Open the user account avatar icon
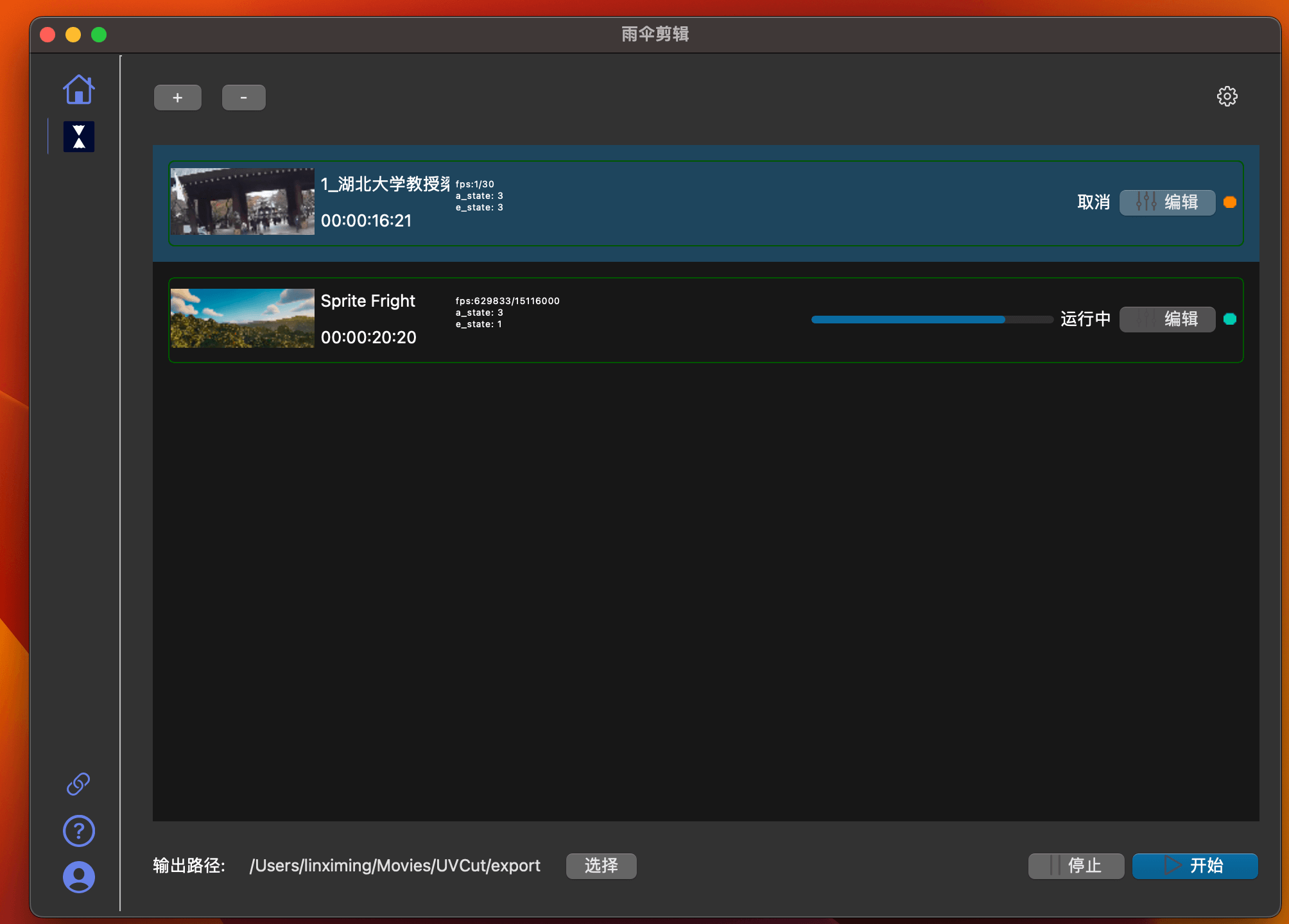The image size is (1289, 924). [x=79, y=877]
